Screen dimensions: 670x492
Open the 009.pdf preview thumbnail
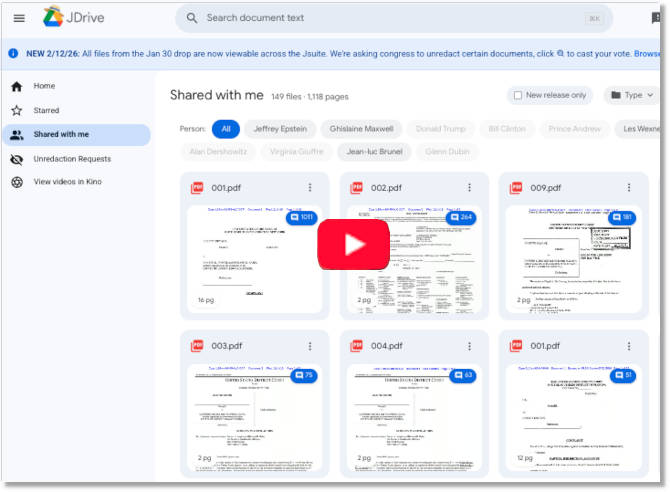click(574, 259)
